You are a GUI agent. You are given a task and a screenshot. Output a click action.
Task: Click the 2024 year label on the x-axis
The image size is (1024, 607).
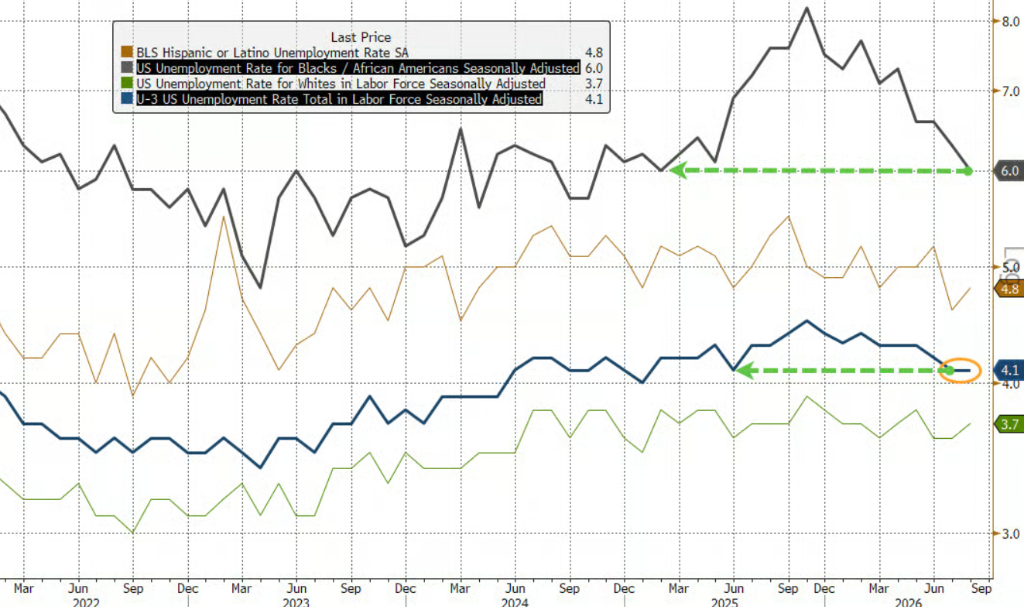(x=515, y=602)
